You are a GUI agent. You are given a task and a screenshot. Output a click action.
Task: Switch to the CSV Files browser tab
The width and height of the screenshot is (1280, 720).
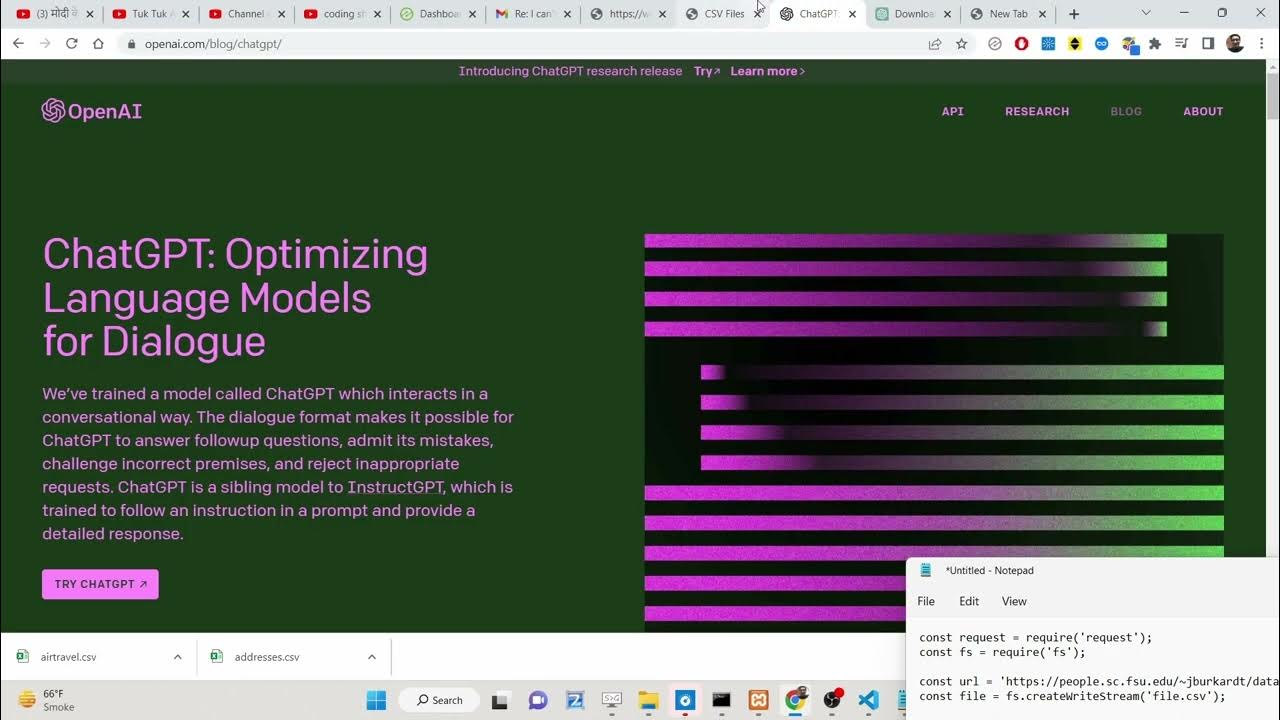point(724,14)
